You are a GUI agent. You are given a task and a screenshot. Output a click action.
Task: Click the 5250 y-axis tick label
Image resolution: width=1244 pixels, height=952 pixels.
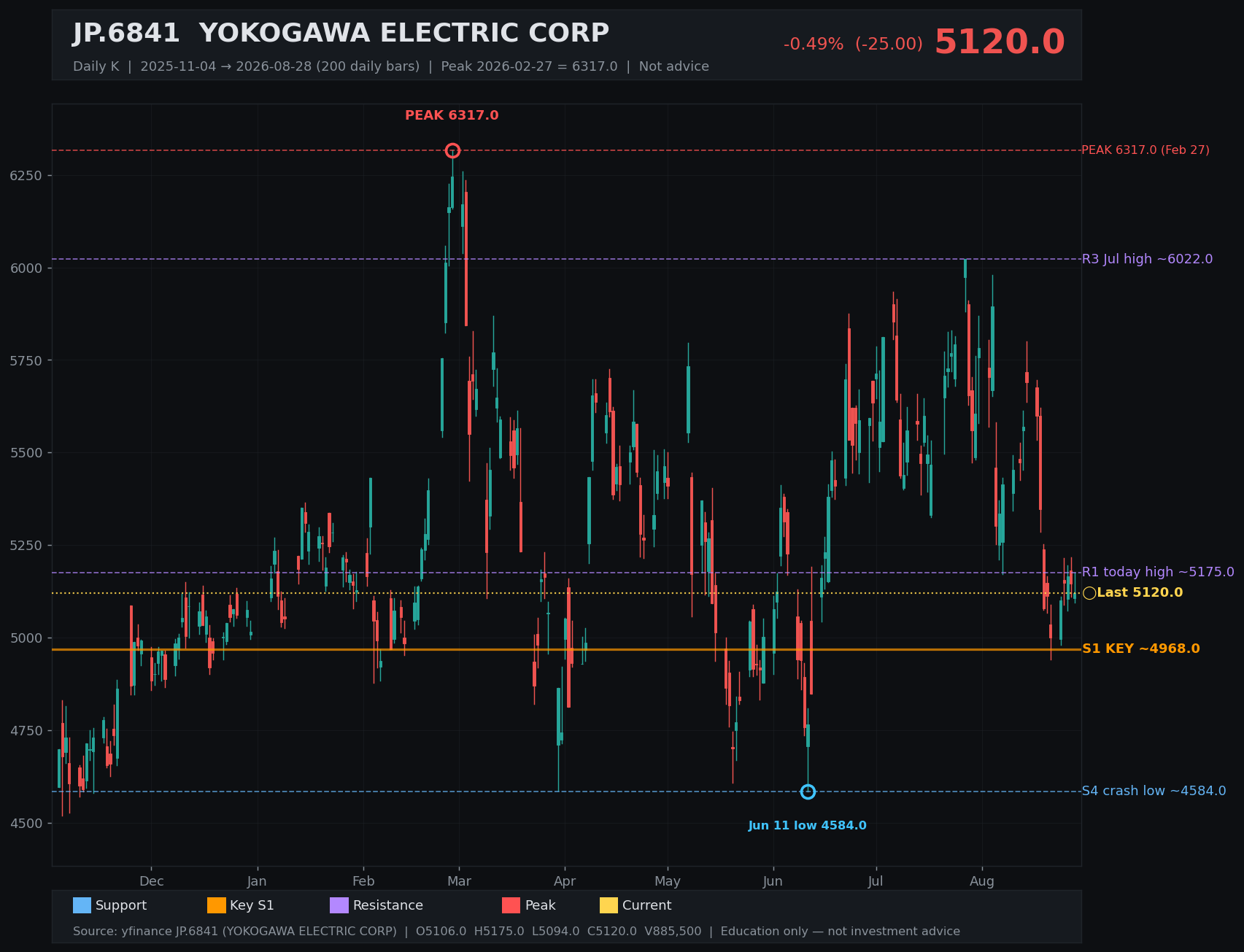coord(26,546)
